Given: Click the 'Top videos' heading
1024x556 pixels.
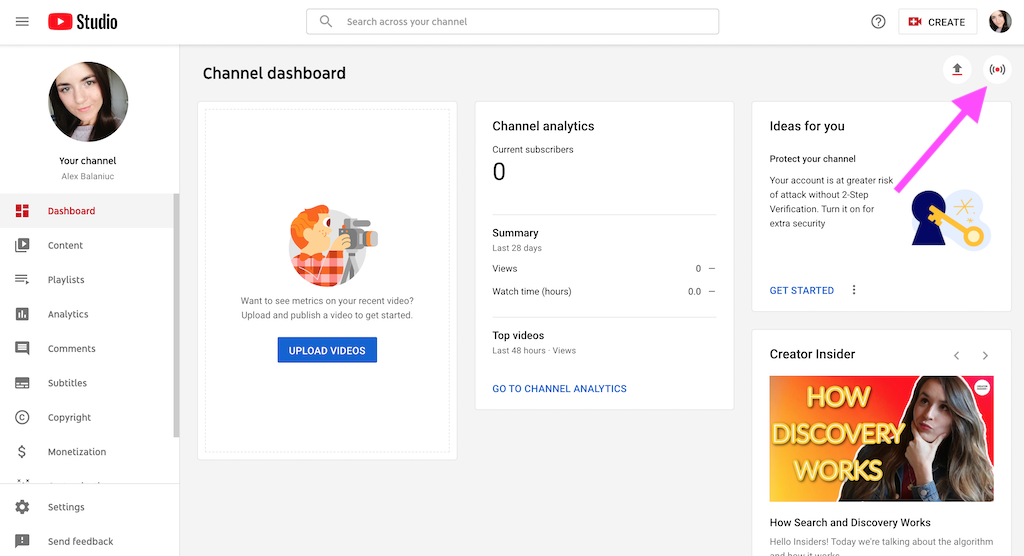Looking at the screenshot, I should coord(518,335).
